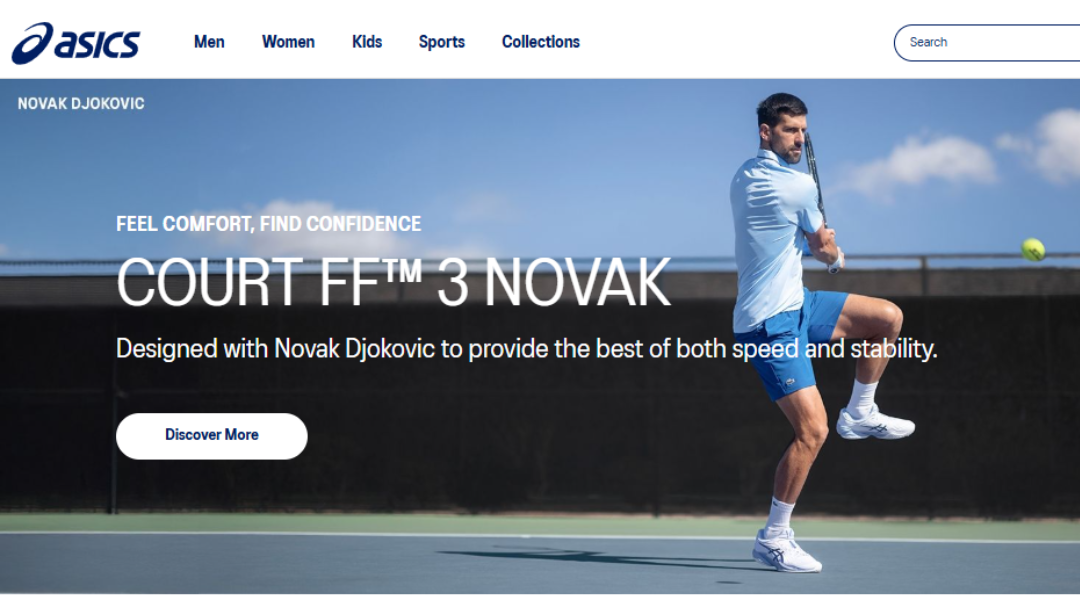Click the ASICS logo to go home
This screenshot has width=1080, height=600.
76,43
